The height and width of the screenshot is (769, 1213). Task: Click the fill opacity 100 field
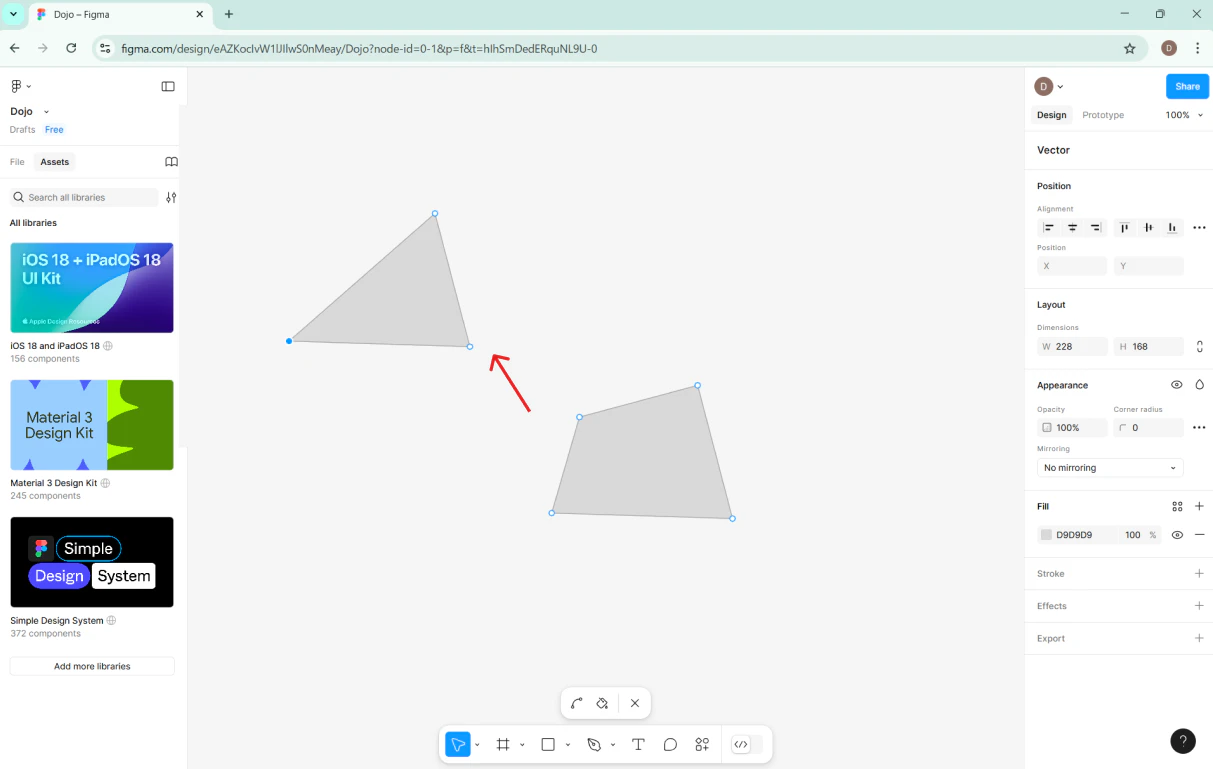[x=1132, y=535]
